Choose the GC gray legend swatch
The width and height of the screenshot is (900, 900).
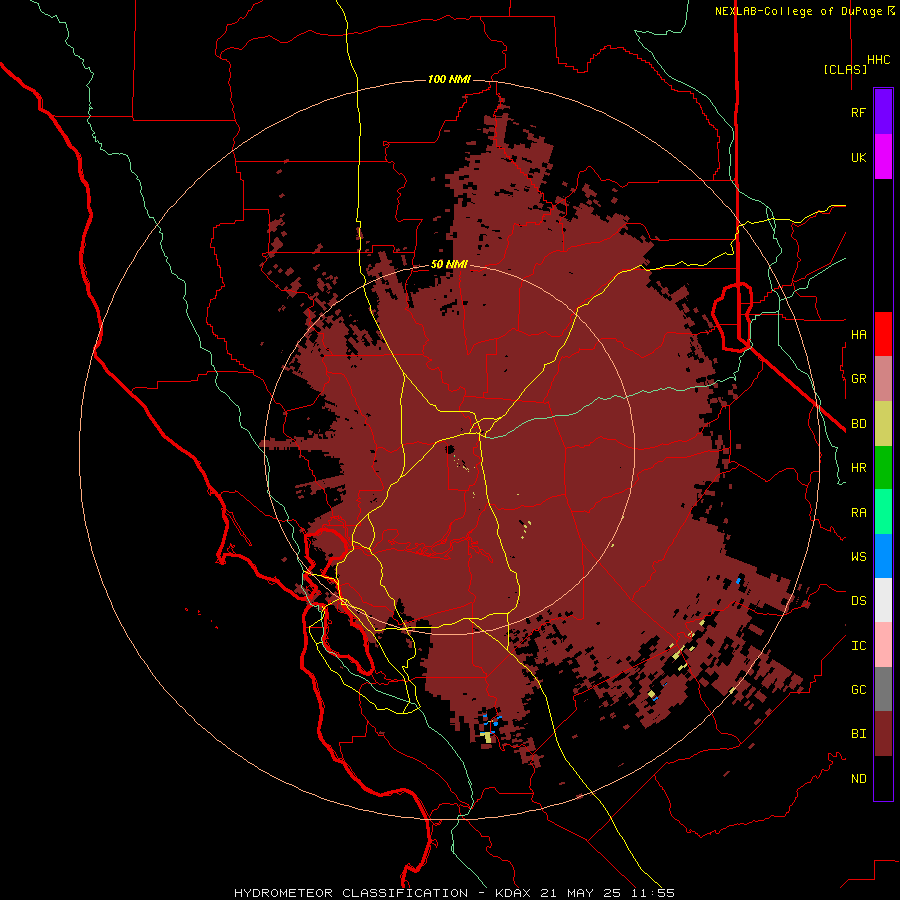[x=883, y=689]
